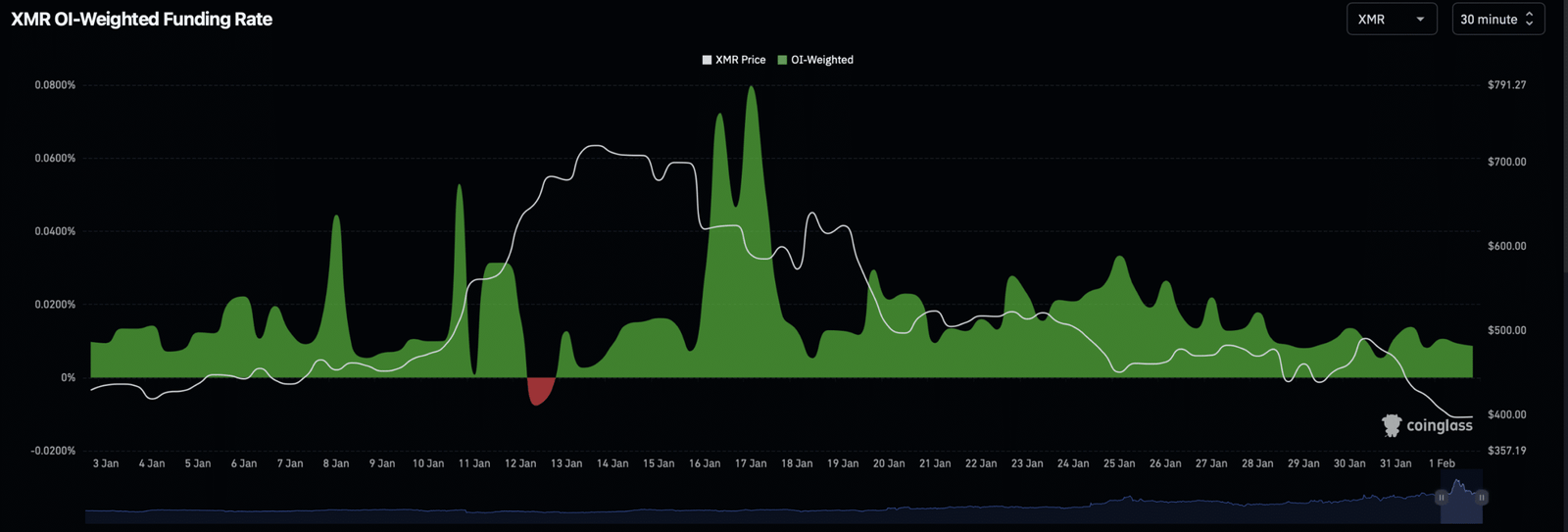Click the white XMR Price legend square
Screen dimensions: 1568x532
pyautogui.click(x=707, y=60)
